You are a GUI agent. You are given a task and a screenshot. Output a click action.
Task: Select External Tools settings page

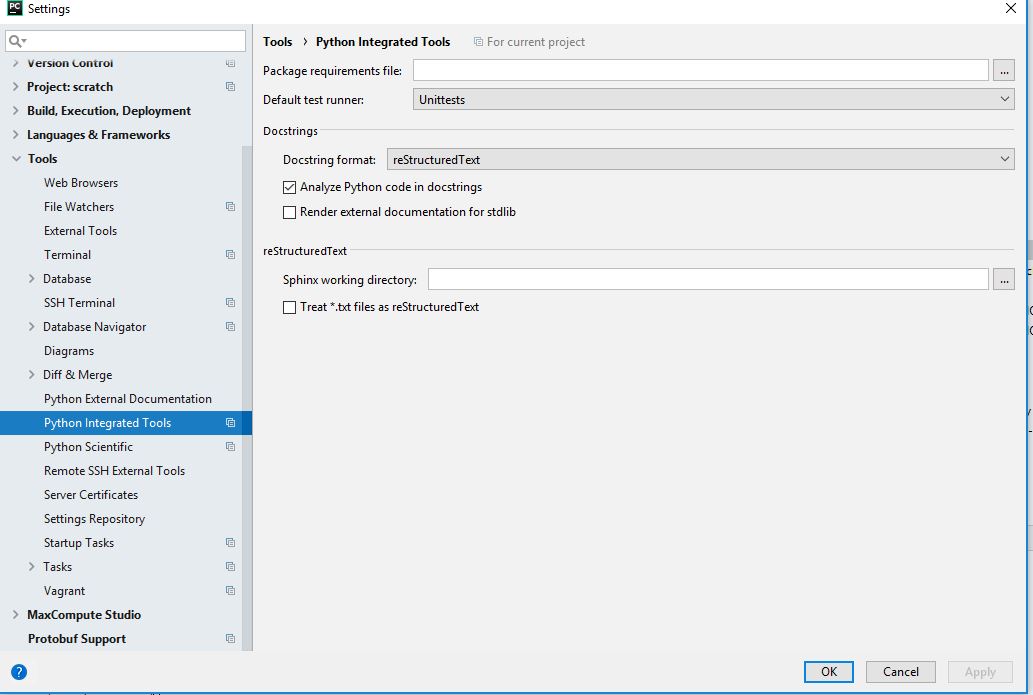tap(80, 231)
